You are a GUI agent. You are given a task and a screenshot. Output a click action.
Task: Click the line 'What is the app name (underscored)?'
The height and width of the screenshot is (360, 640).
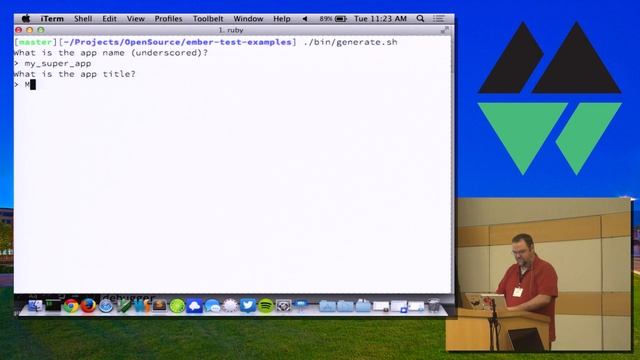tap(111, 53)
